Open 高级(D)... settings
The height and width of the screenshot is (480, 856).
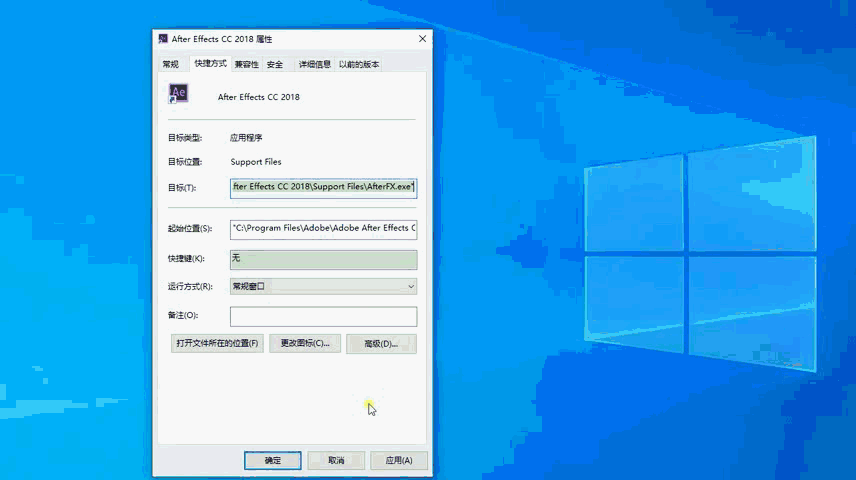381,344
